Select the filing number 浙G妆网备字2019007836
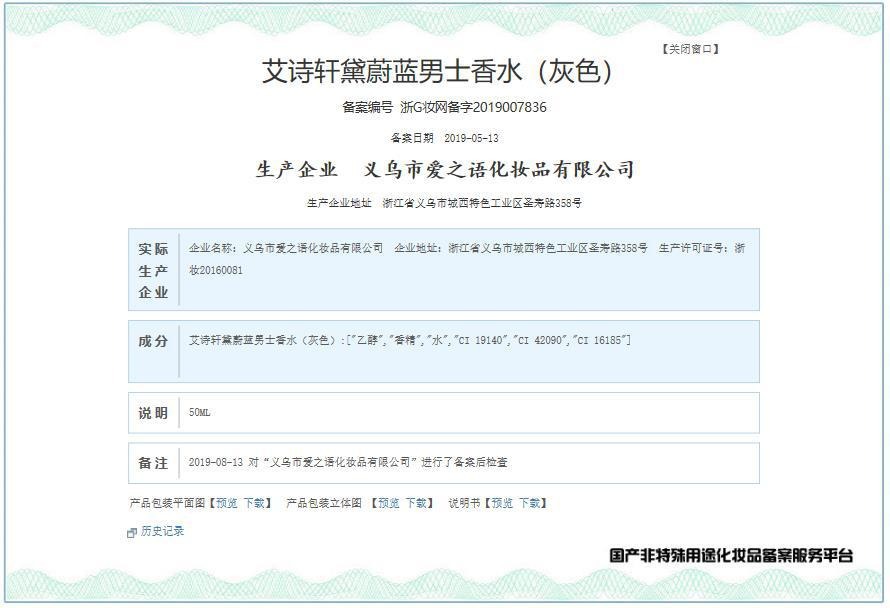The height and width of the screenshot is (608, 890). [473, 107]
